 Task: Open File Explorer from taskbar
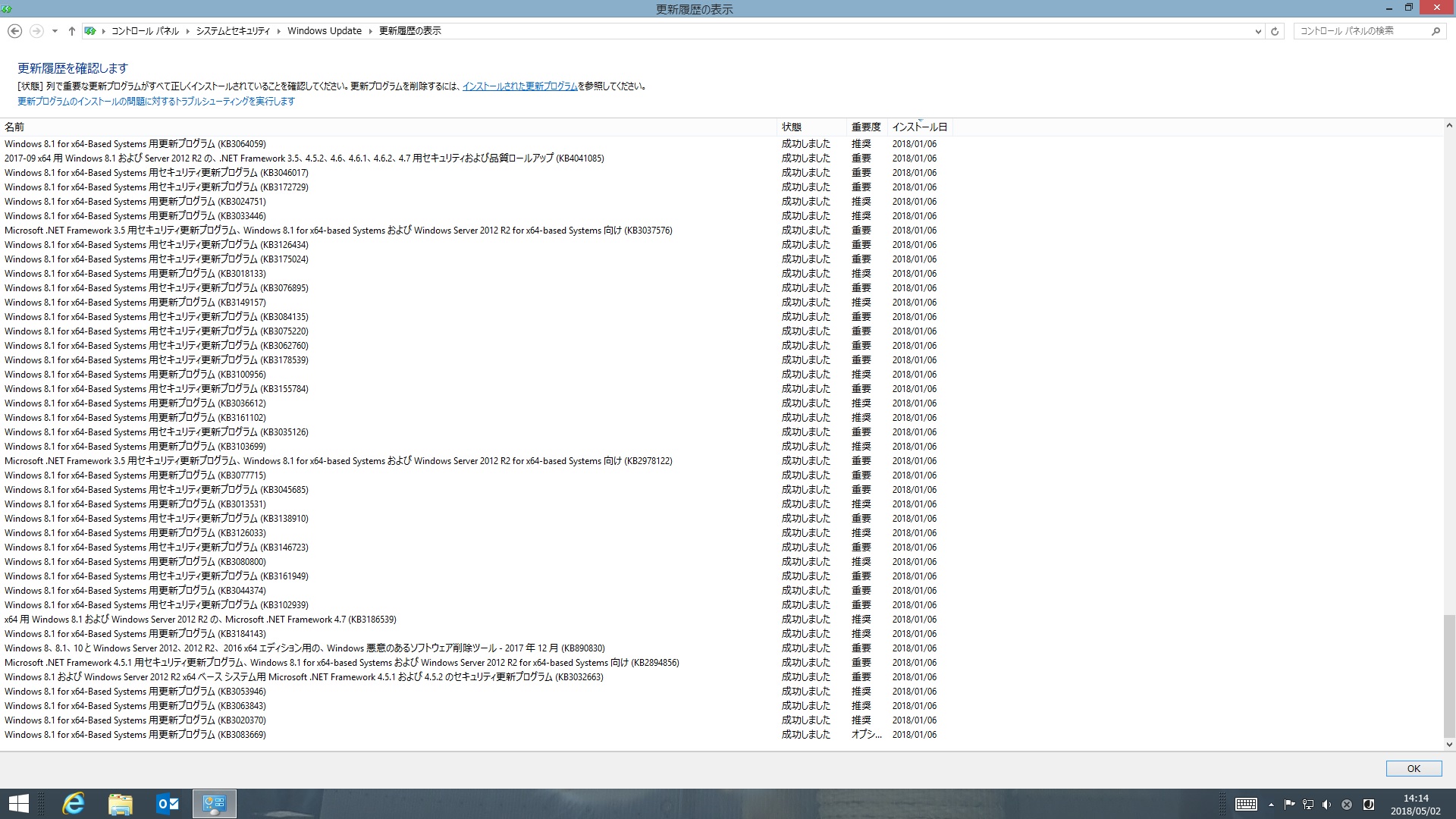(121, 804)
